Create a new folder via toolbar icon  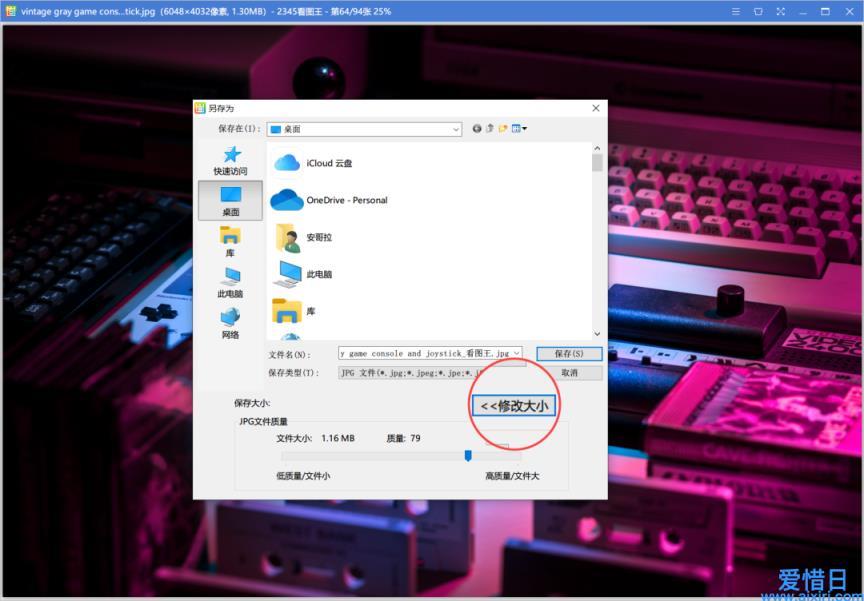(503, 129)
